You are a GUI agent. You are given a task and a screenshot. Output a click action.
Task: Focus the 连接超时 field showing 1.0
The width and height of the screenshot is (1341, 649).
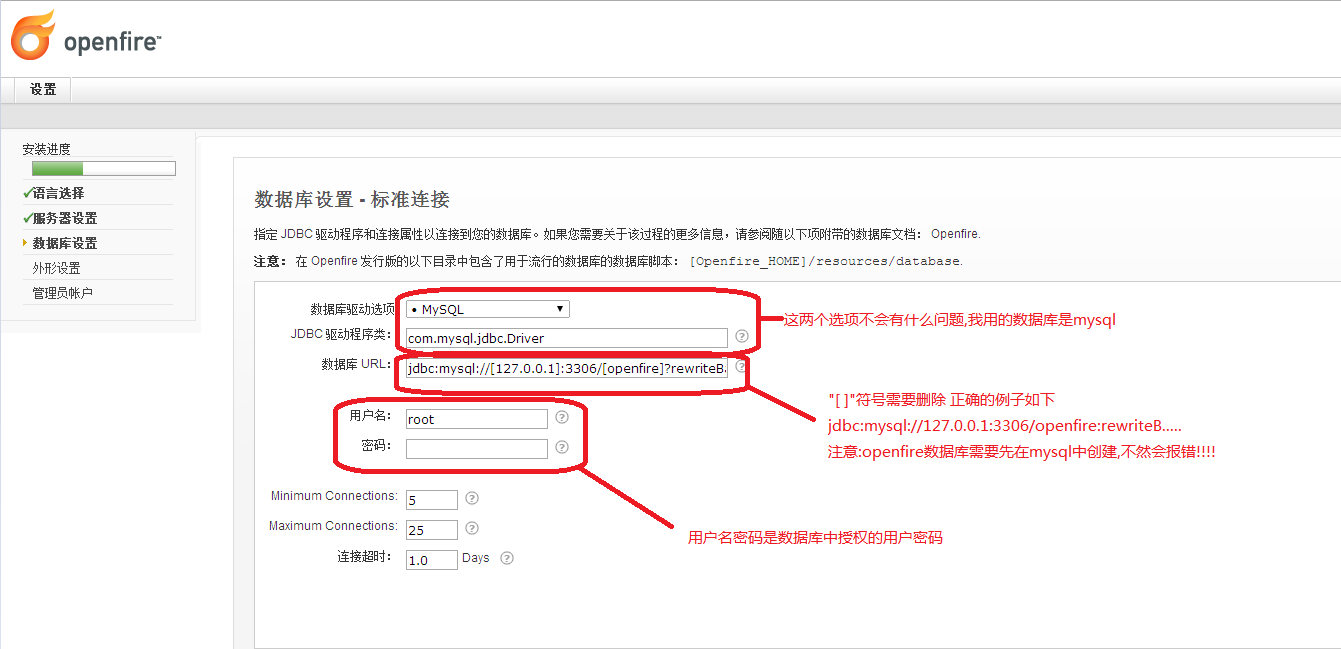point(432,560)
